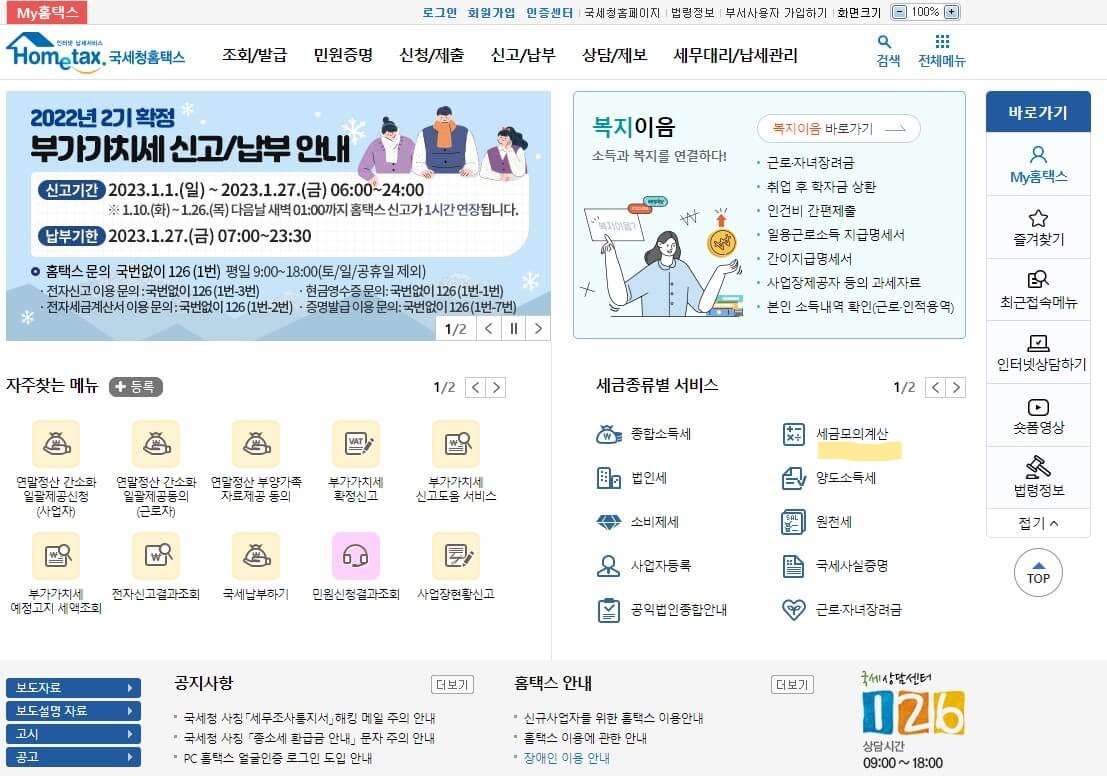This screenshot has height=776, width=1107.
Task: Jump to top with TOP button
Action: coord(1038,573)
